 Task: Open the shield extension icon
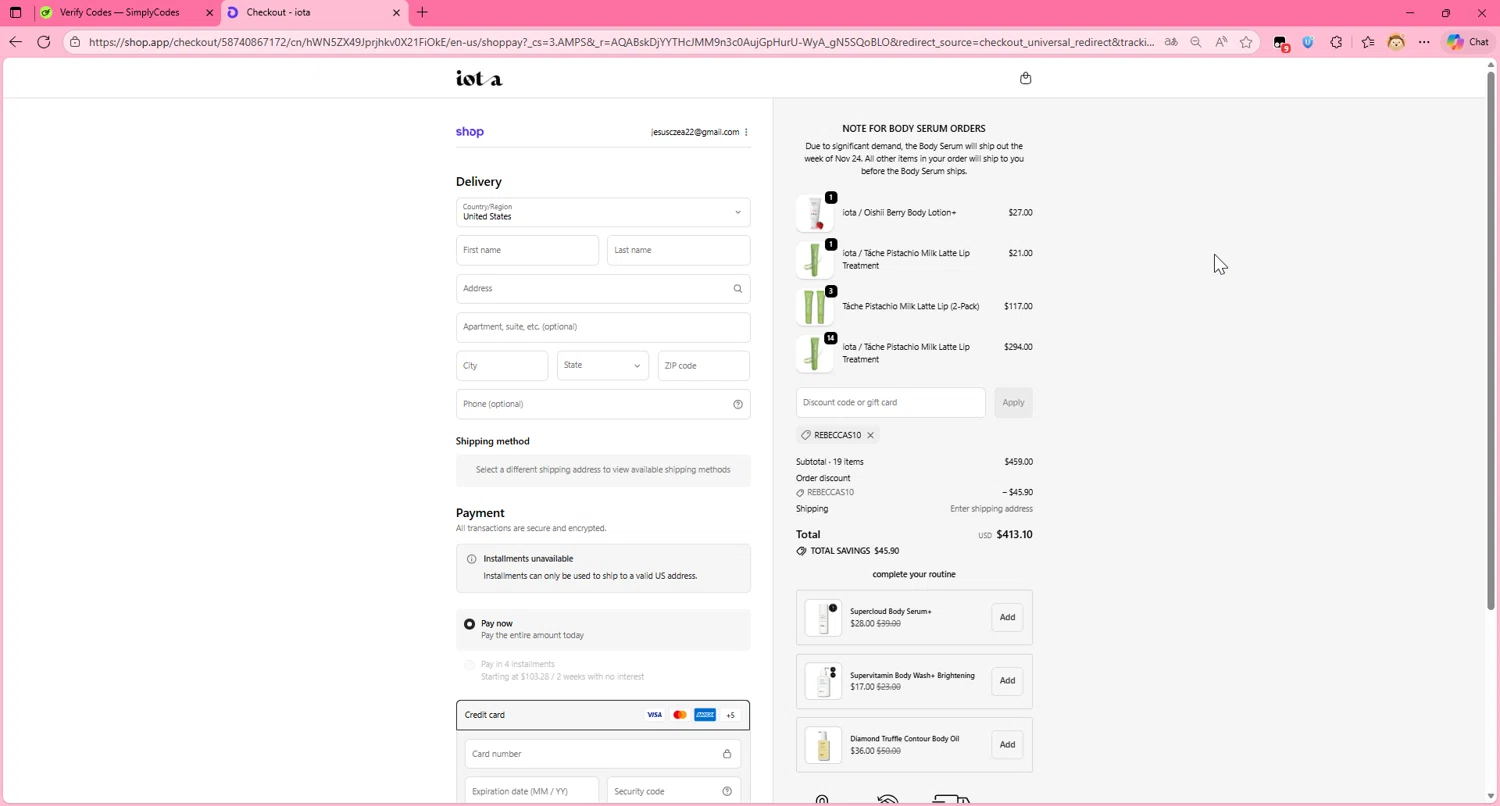pyautogui.click(x=1308, y=42)
